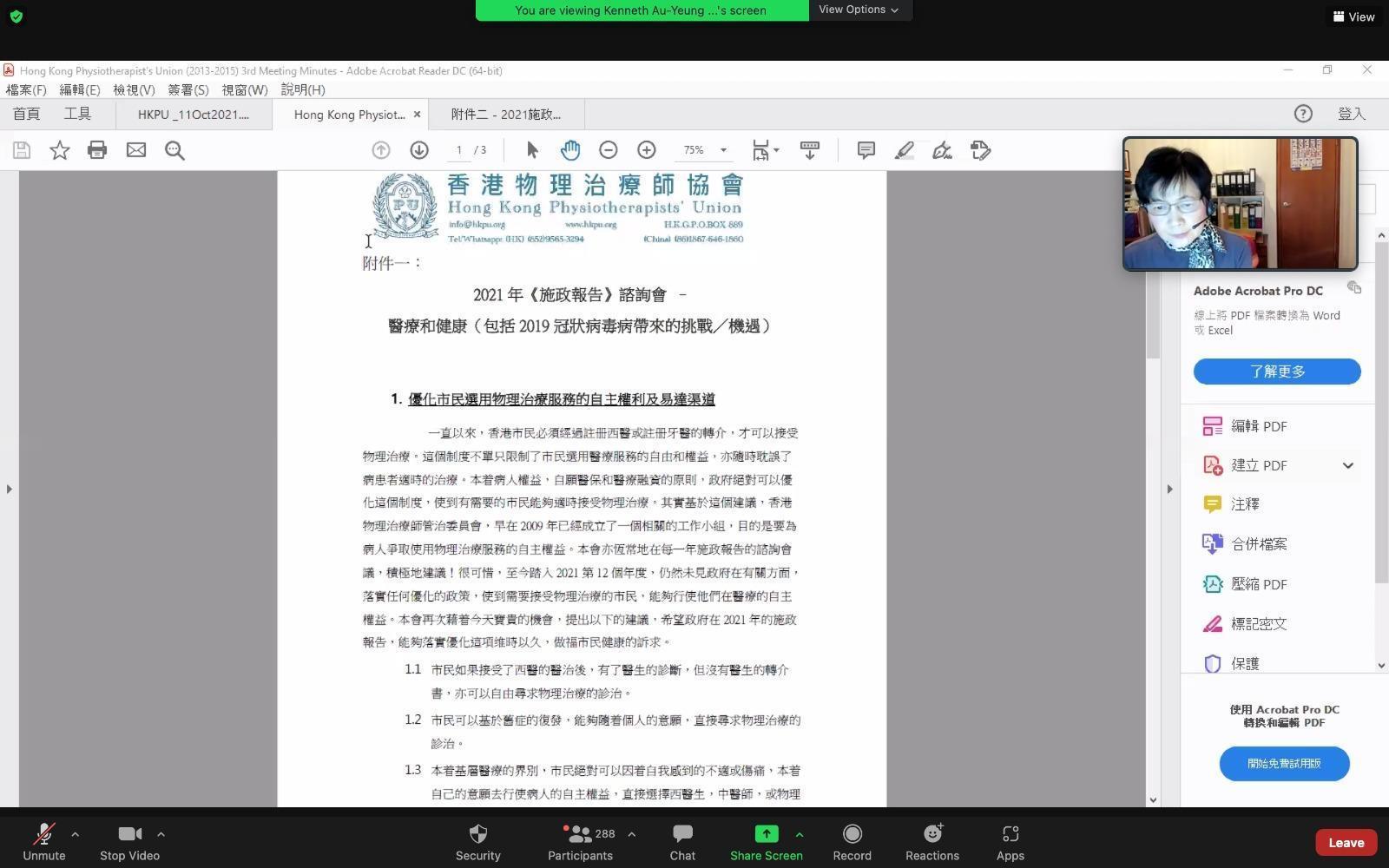Add a comment with sticky note icon
The height and width of the screenshot is (868, 1389).
(x=866, y=150)
